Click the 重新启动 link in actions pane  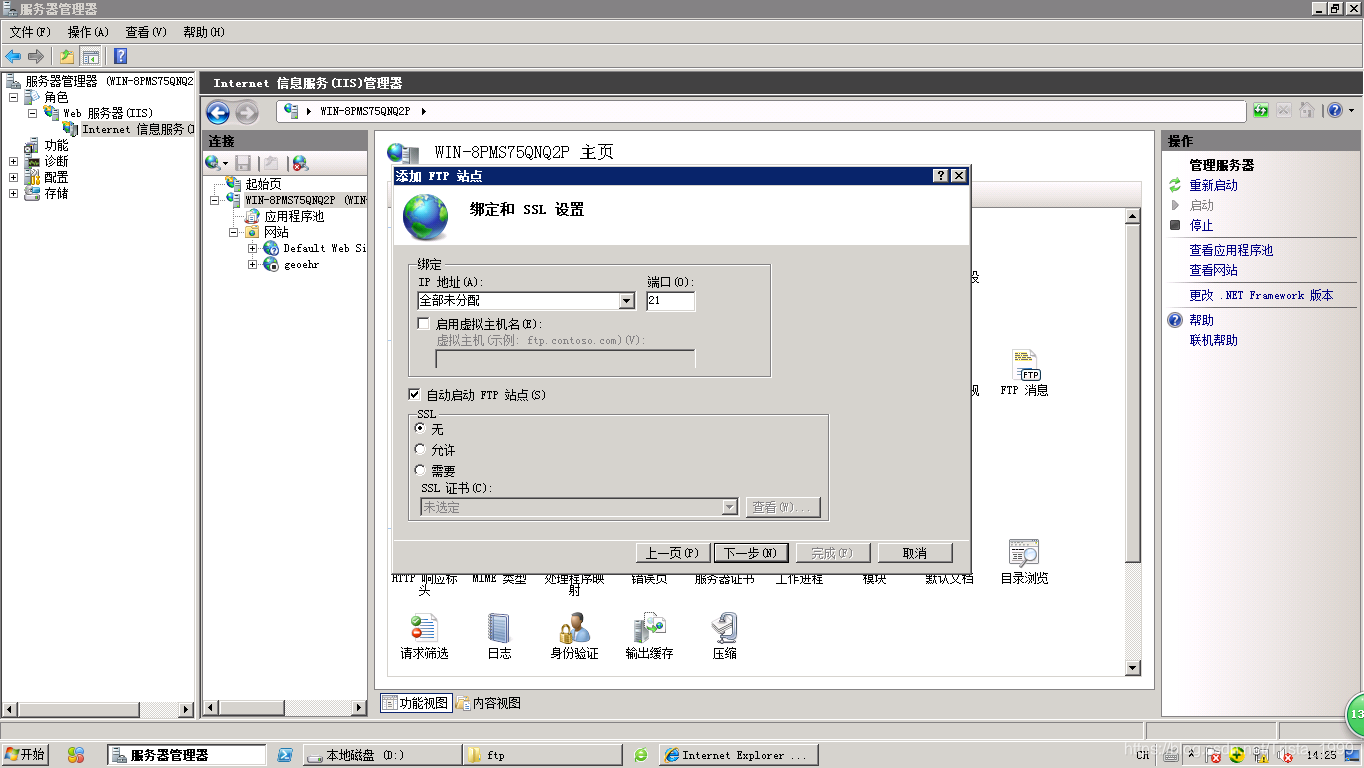(x=1213, y=185)
